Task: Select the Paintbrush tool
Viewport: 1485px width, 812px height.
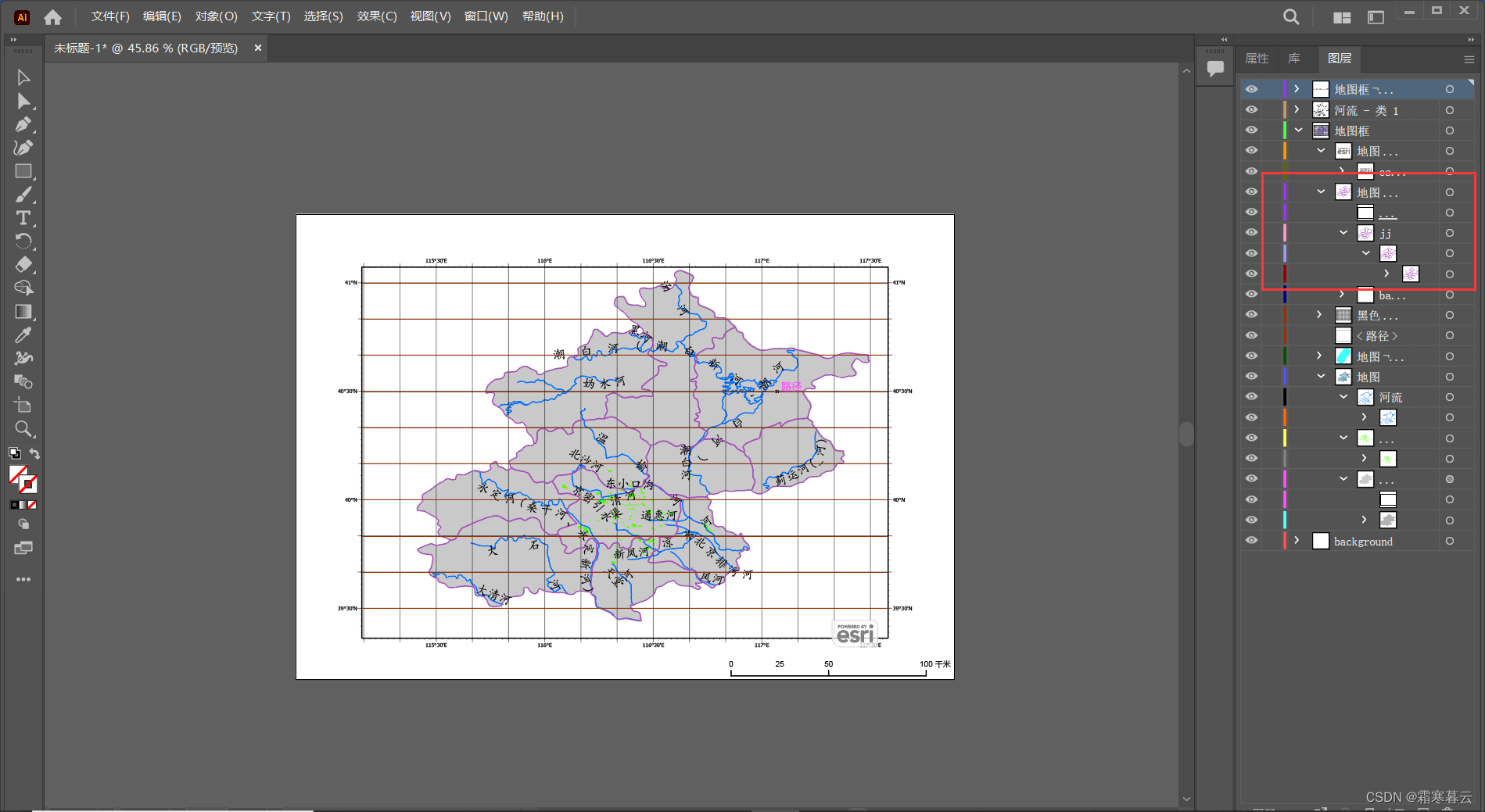Action: [23, 194]
